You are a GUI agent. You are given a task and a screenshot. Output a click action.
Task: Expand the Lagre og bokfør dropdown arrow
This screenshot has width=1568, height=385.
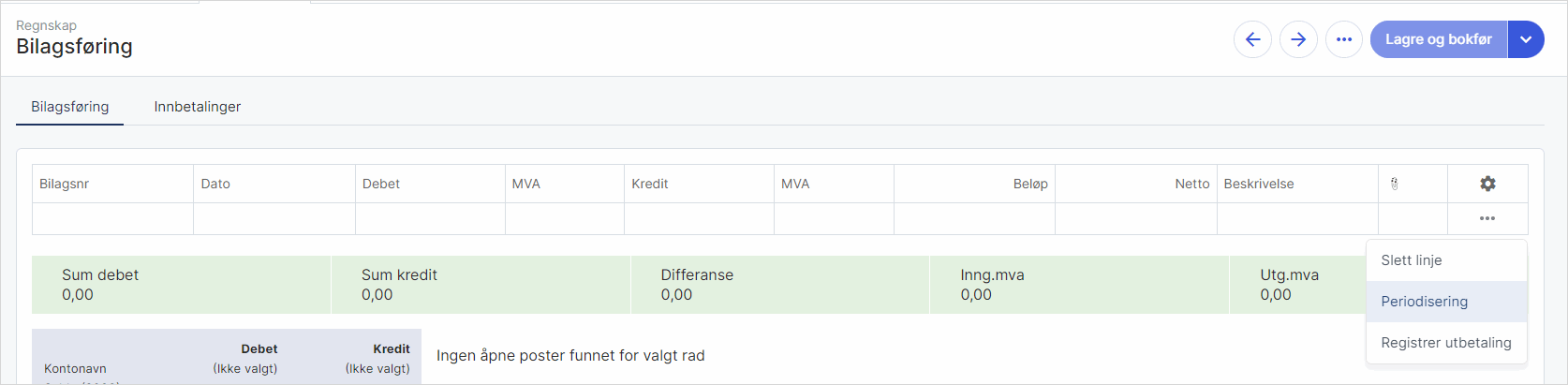[x=1526, y=39]
